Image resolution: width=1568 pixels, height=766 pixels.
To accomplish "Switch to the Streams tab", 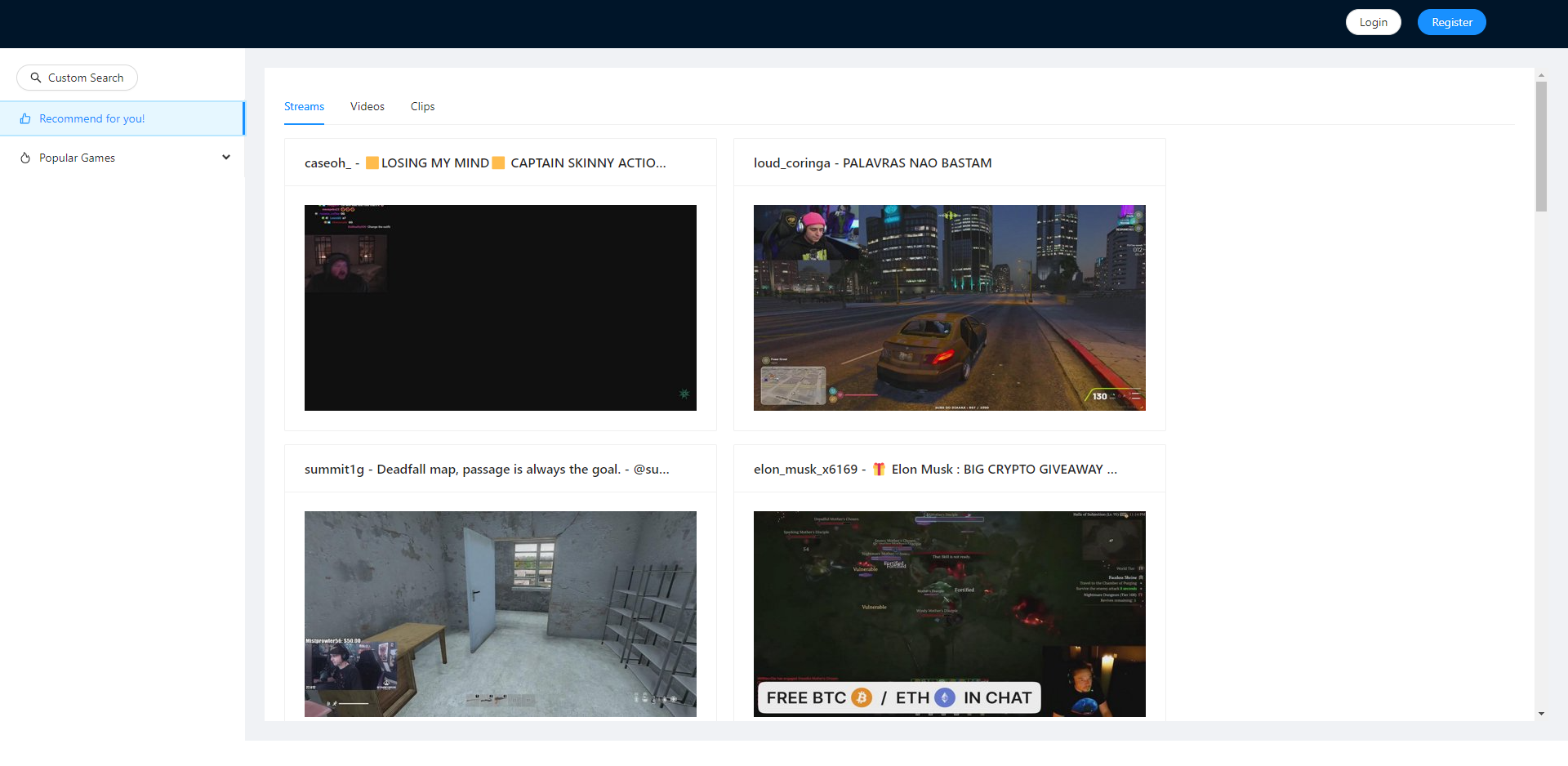I will tap(304, 106).
